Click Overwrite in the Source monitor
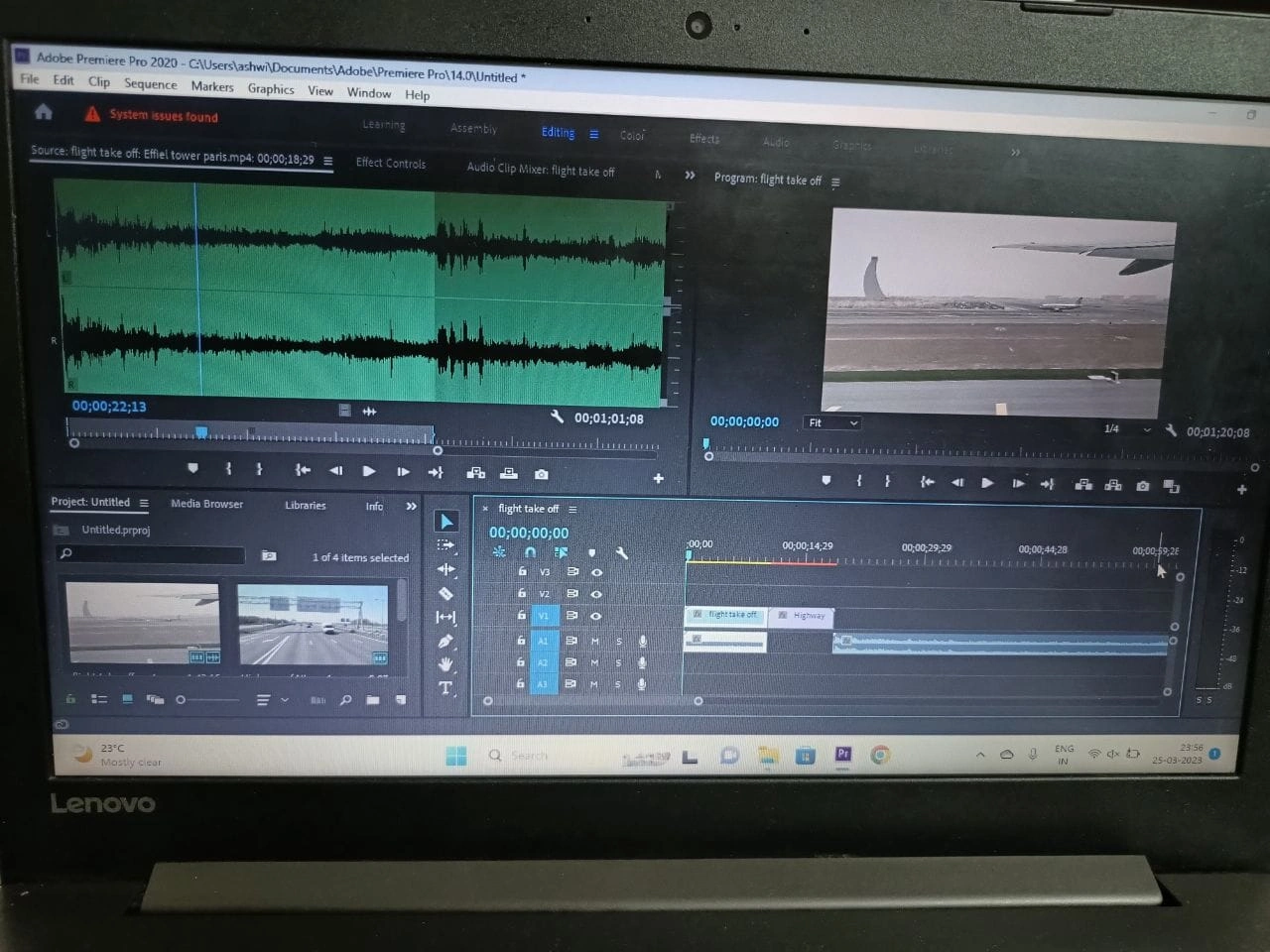 [x=509, y=473]
